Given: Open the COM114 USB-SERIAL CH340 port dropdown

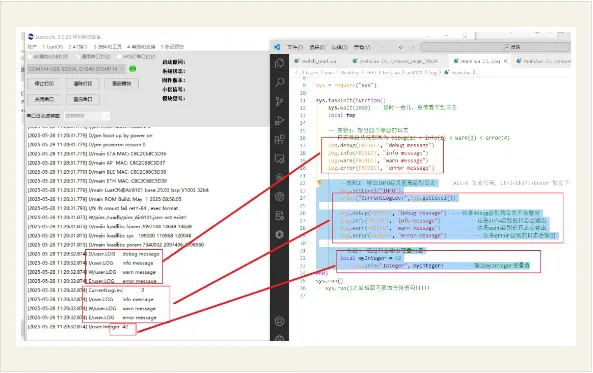Looking at the screenshot, I should (x=76, y=69).
